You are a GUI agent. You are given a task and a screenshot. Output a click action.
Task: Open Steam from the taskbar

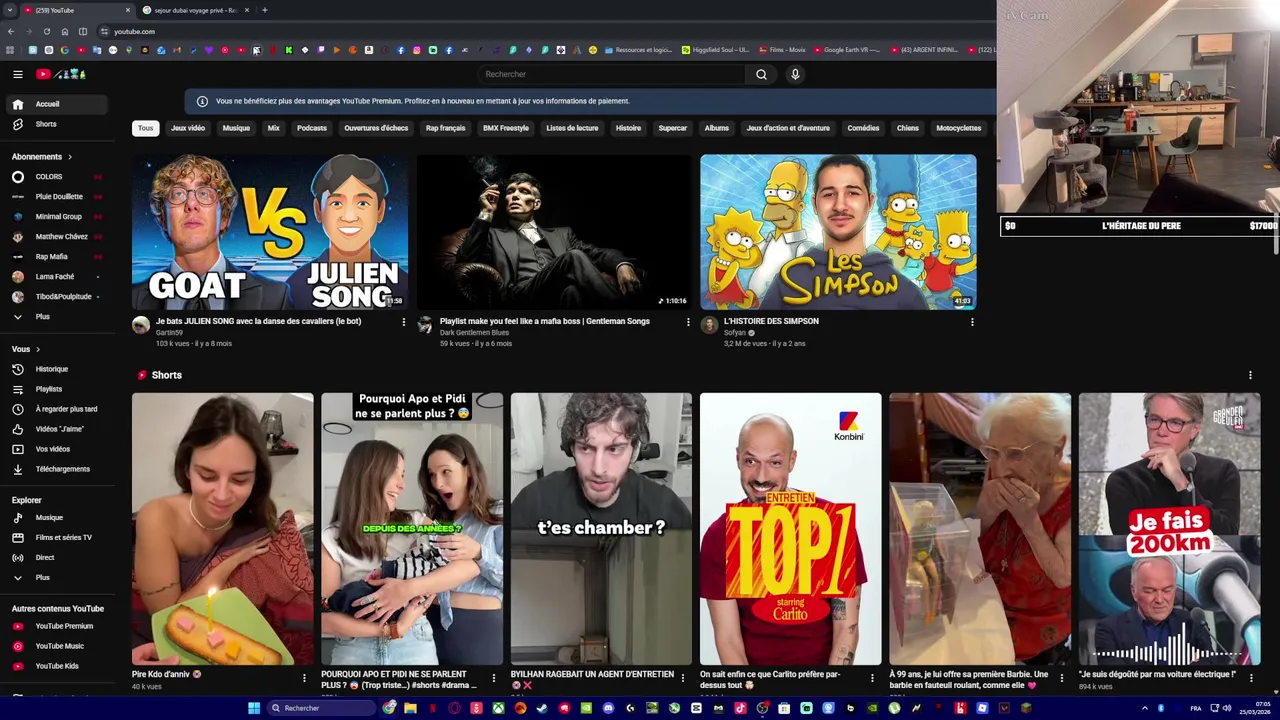[x=542, y=708]
